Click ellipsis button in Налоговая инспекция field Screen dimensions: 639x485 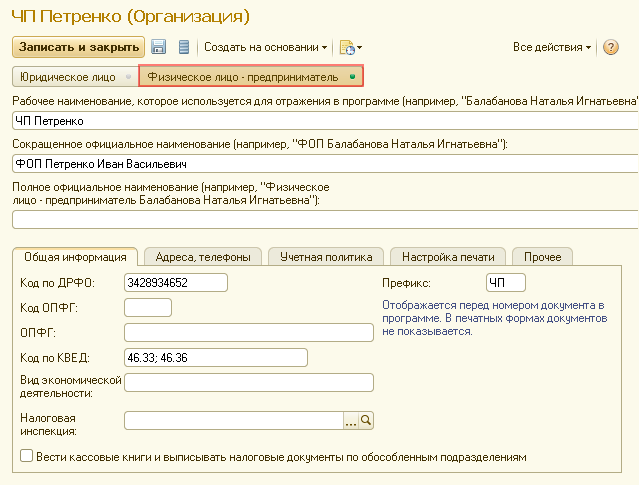(x=350, y=421)
